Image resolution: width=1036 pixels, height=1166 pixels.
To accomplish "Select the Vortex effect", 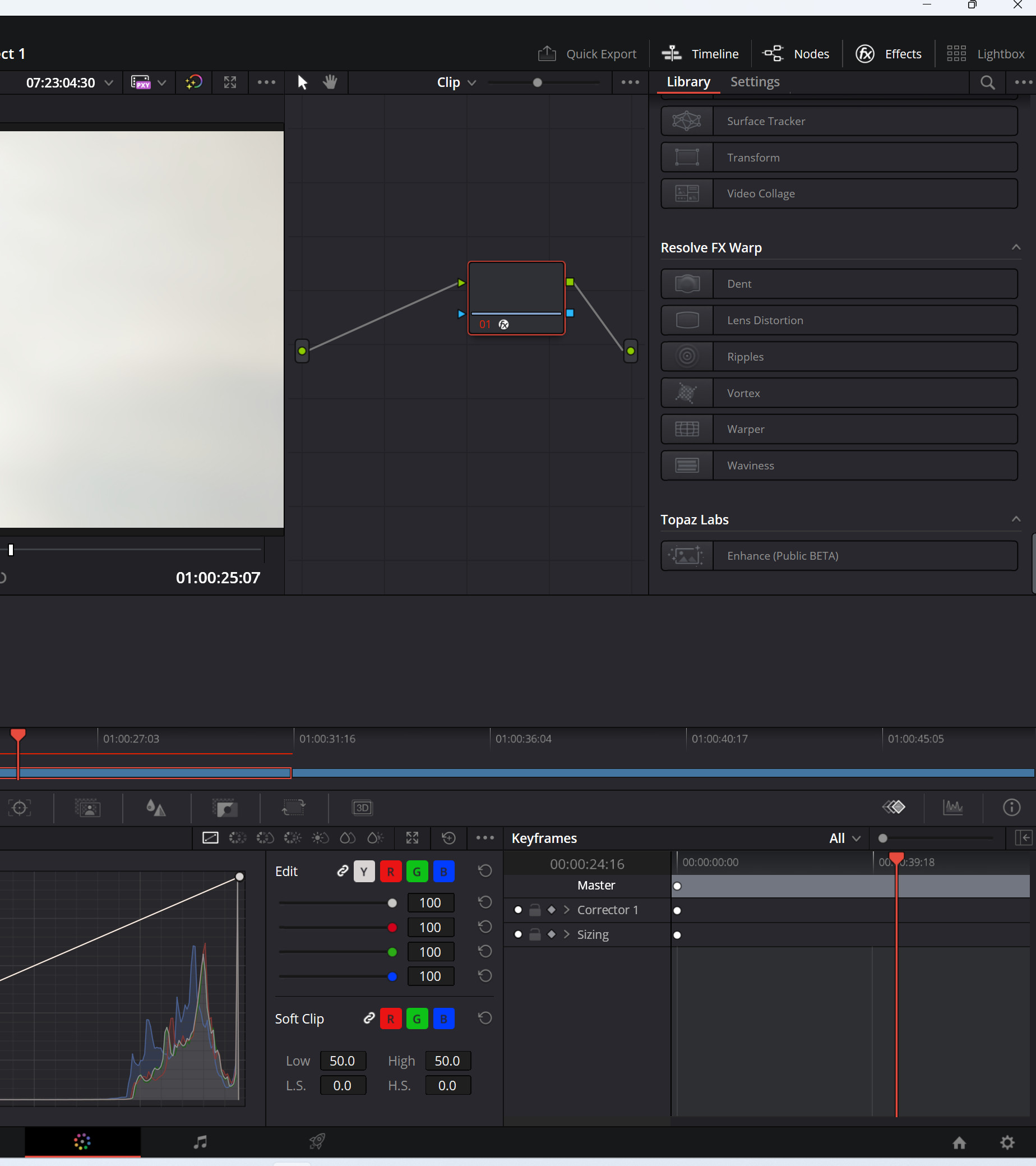I will [x=839, y=393].
